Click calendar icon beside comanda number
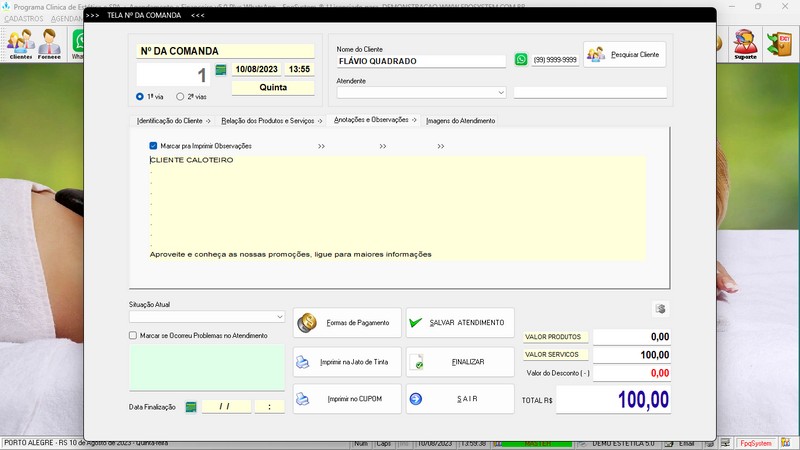The width and height of the screenshot is (800, 450). pos(220,70)
